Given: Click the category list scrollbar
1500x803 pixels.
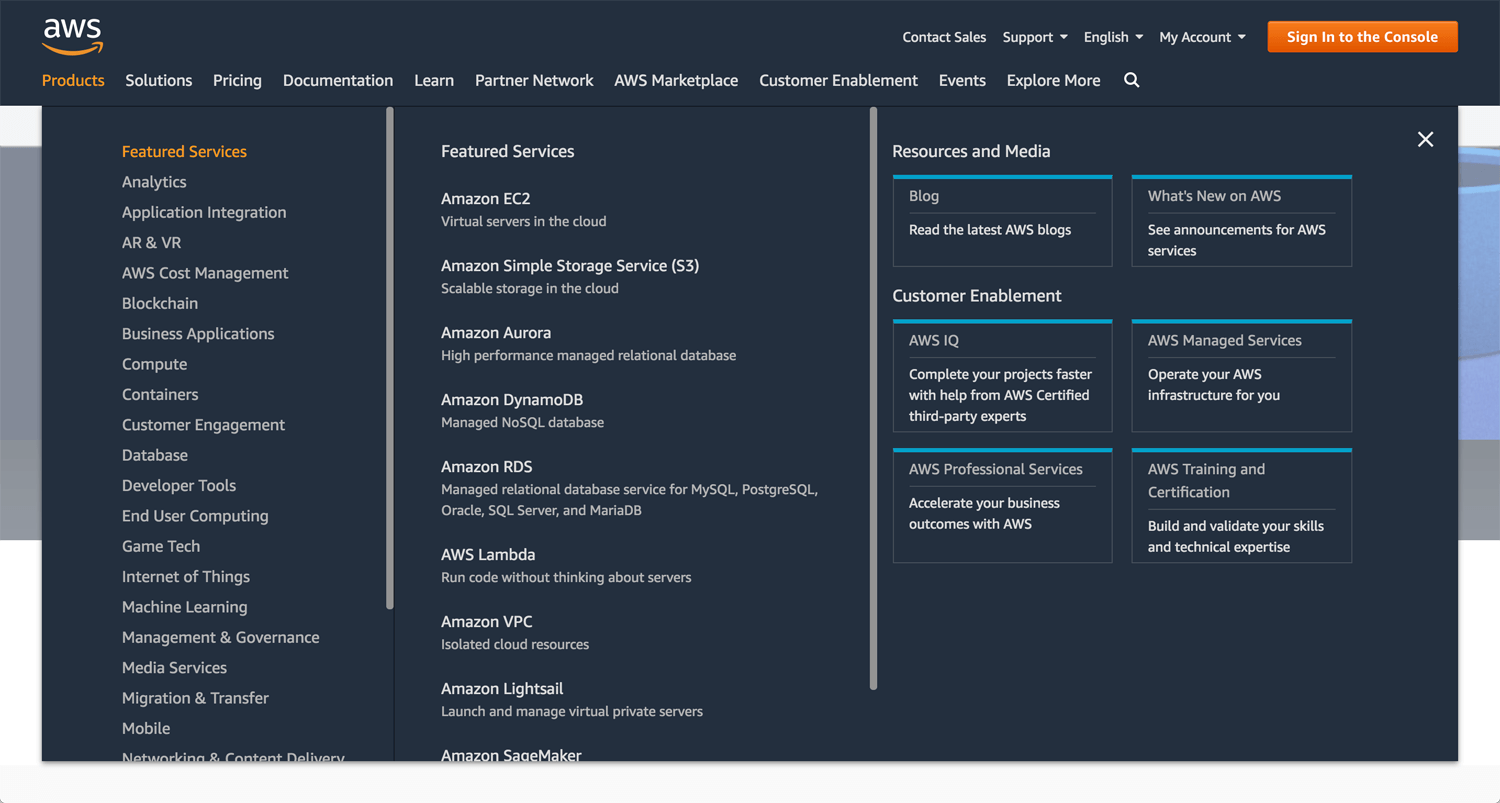Looking at the screenshot, I should tap(390, 358).
